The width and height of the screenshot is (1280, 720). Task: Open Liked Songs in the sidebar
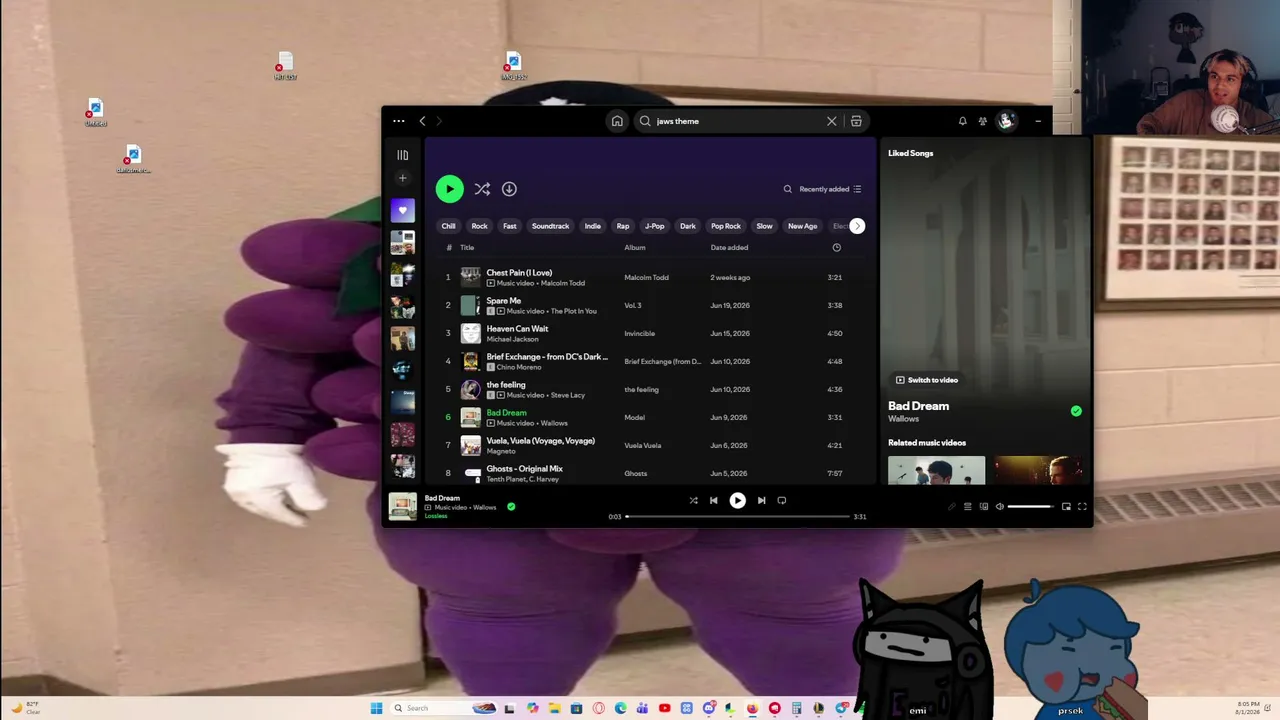tap(402, 211)
